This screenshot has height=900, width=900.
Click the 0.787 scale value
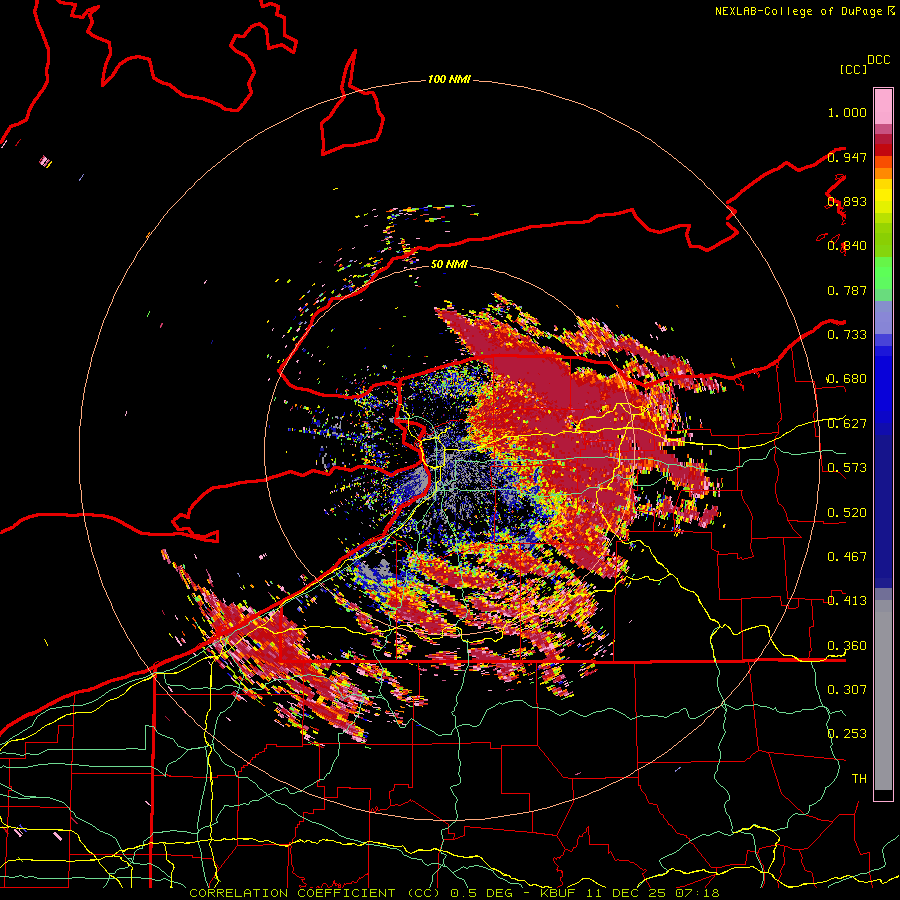coord(847,290)
